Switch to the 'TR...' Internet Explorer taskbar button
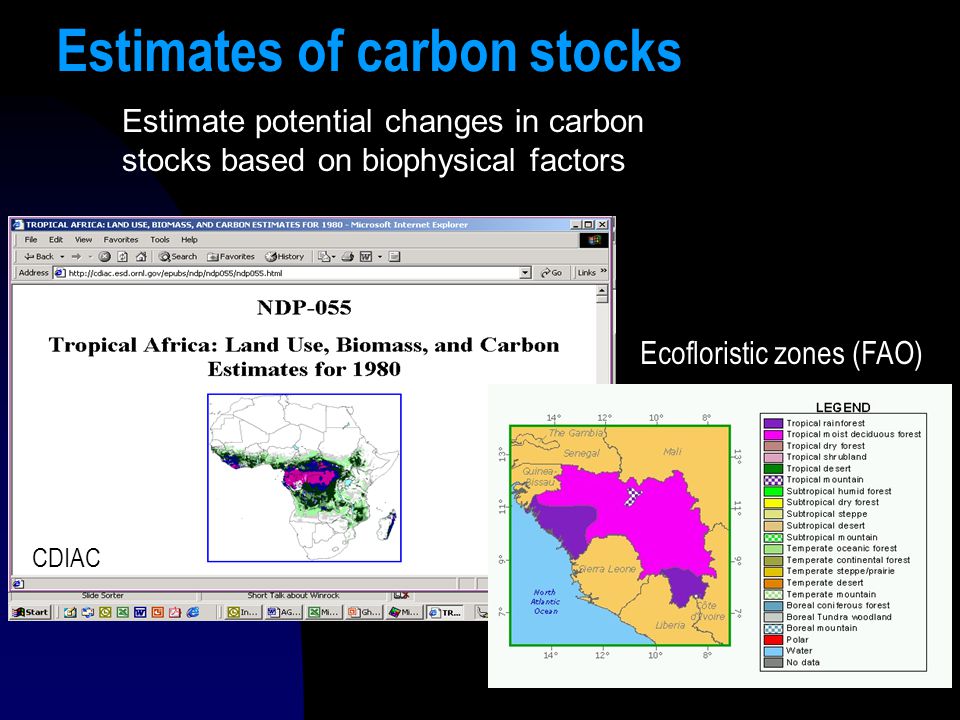 point(444,612)
